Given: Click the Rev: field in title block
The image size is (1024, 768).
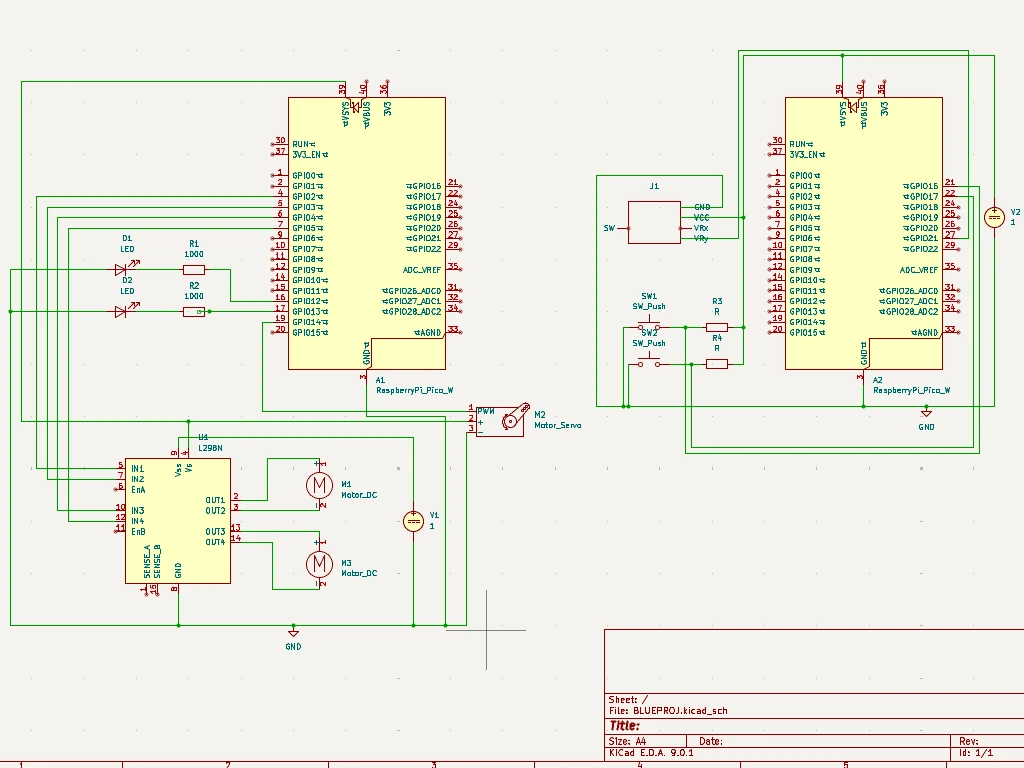Looking at the screenshot, I should (x=968, y=741).
